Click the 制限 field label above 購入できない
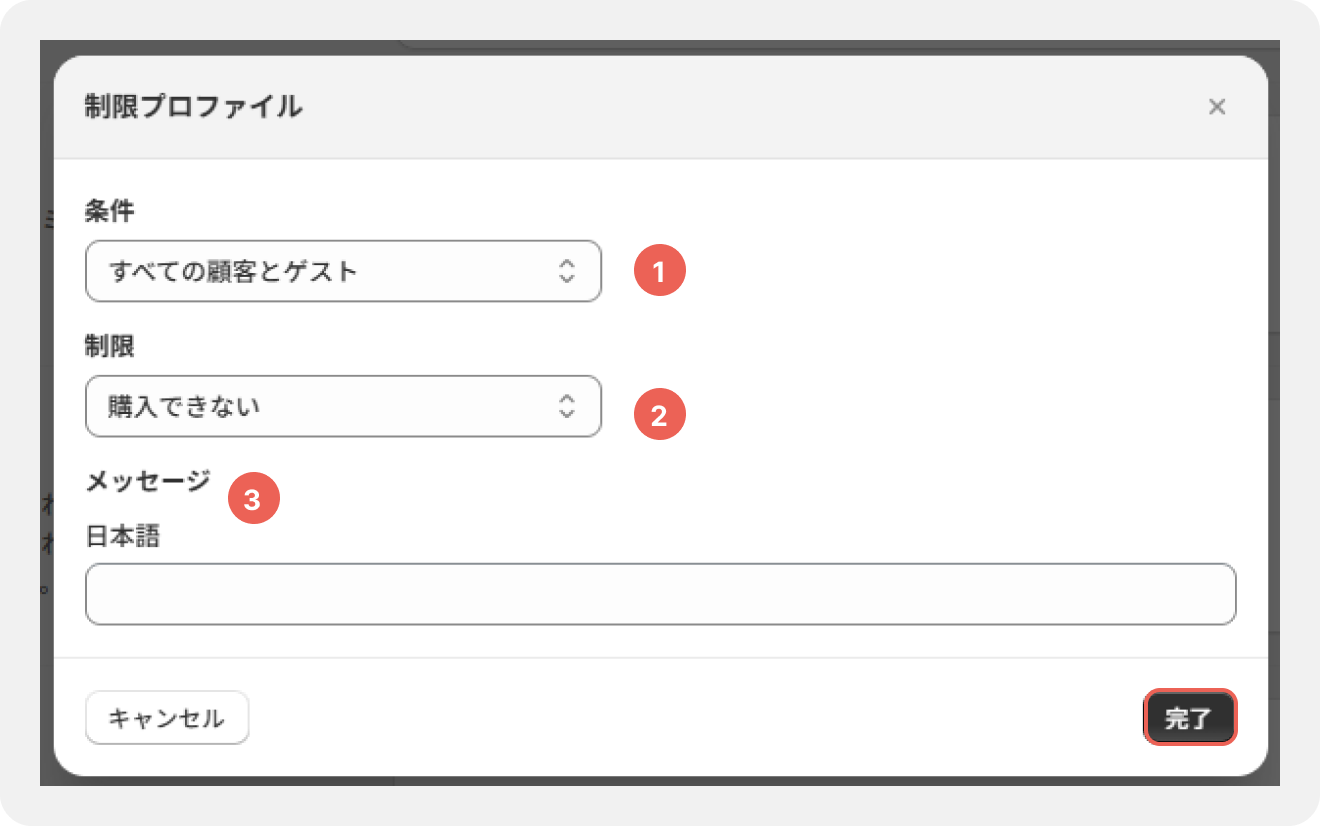1320x826 pixels. pyautogui.click(x=110, y=346)
